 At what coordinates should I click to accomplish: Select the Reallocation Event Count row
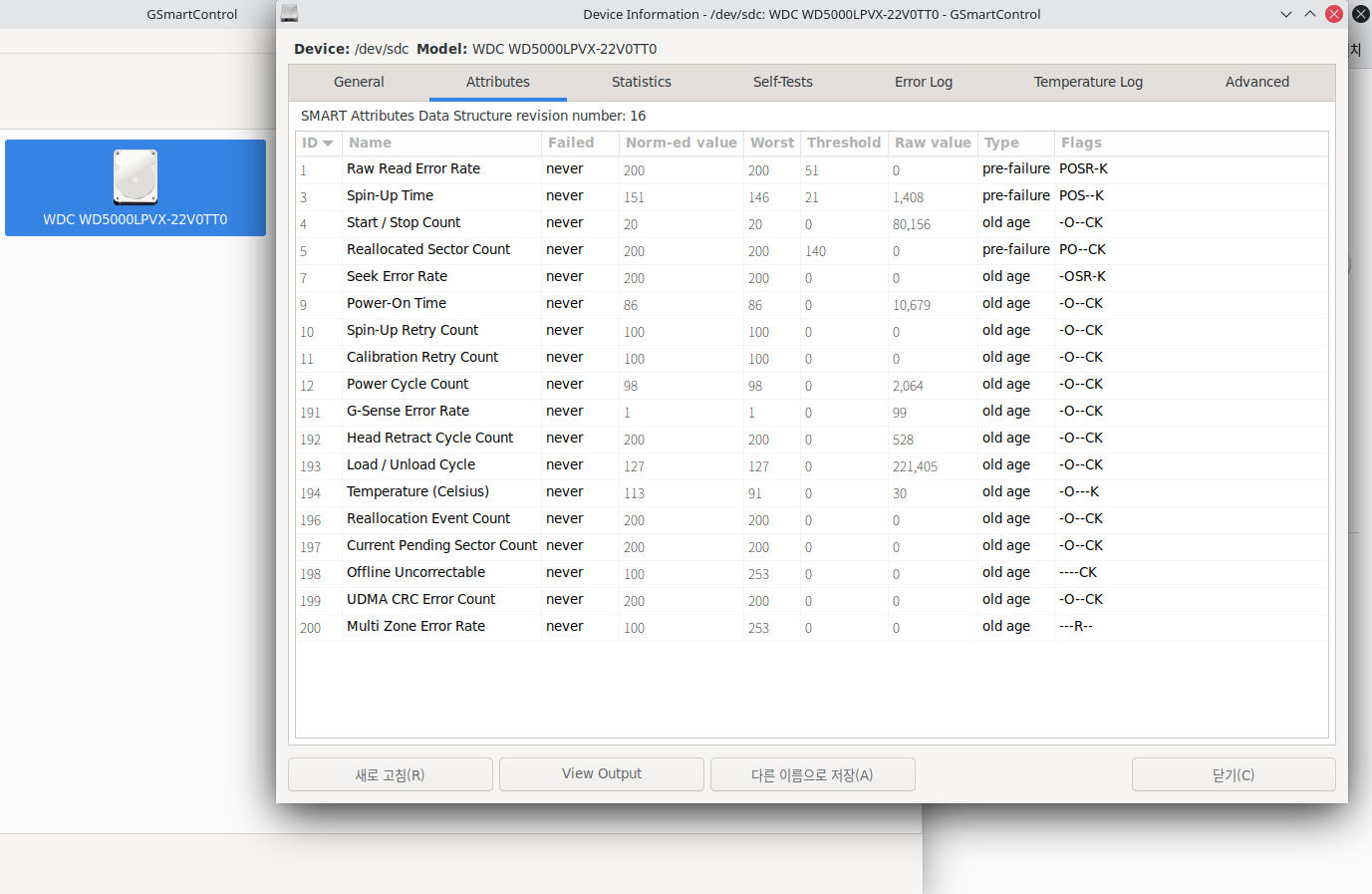(812, 519)
